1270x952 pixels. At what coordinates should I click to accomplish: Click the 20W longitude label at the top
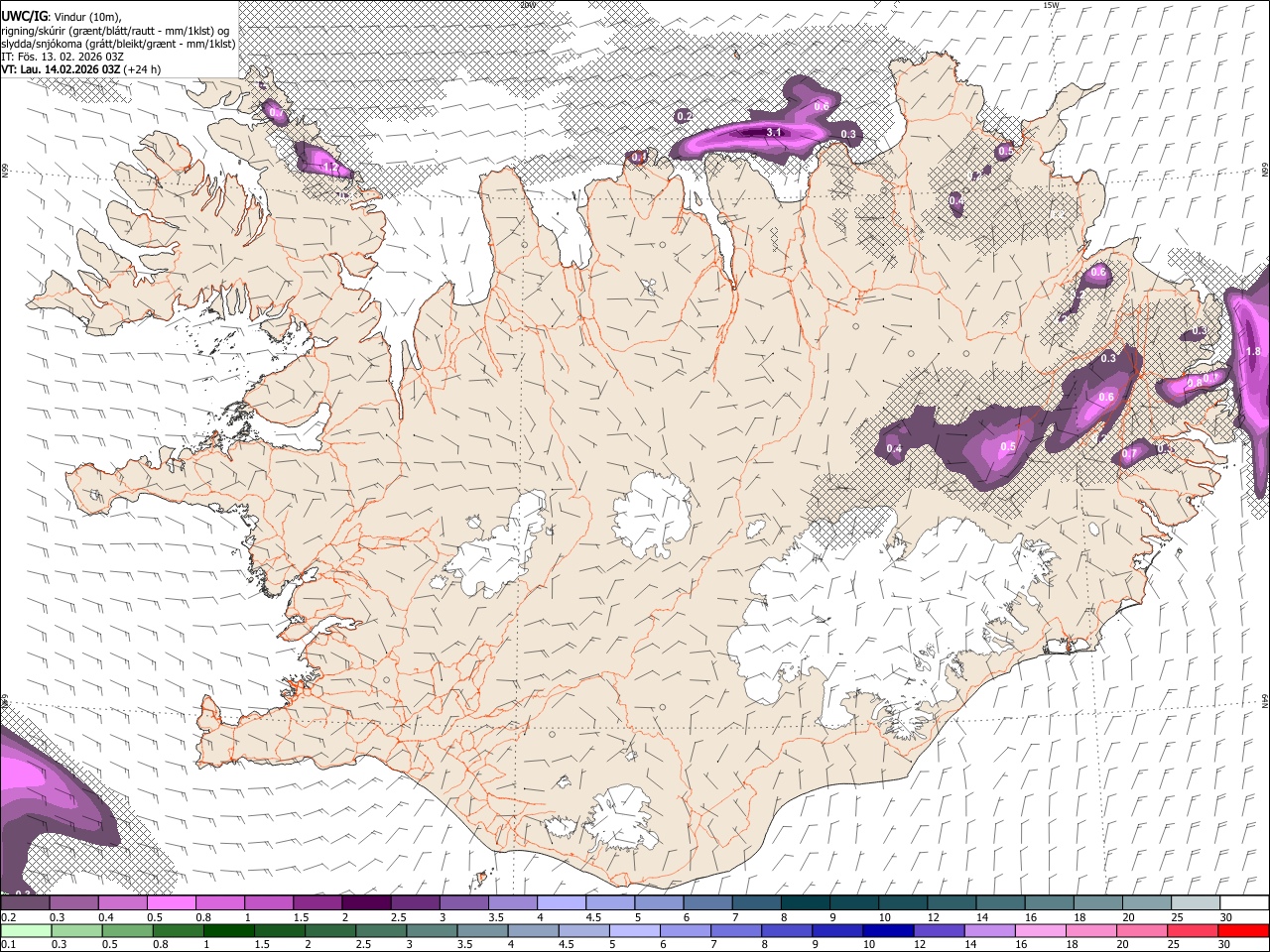click(527, 5)
